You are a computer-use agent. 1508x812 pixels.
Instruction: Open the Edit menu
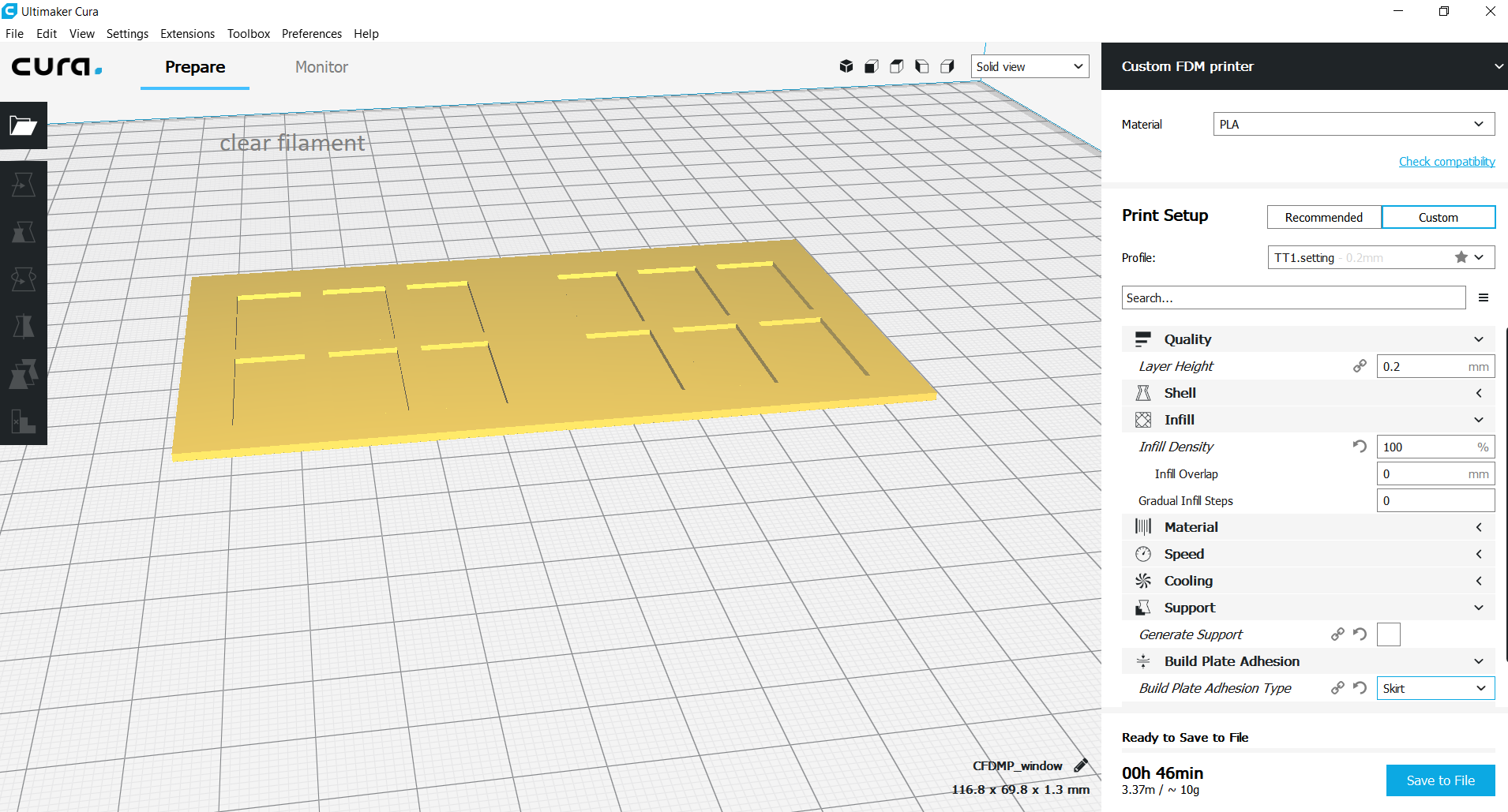pos(47,33)
